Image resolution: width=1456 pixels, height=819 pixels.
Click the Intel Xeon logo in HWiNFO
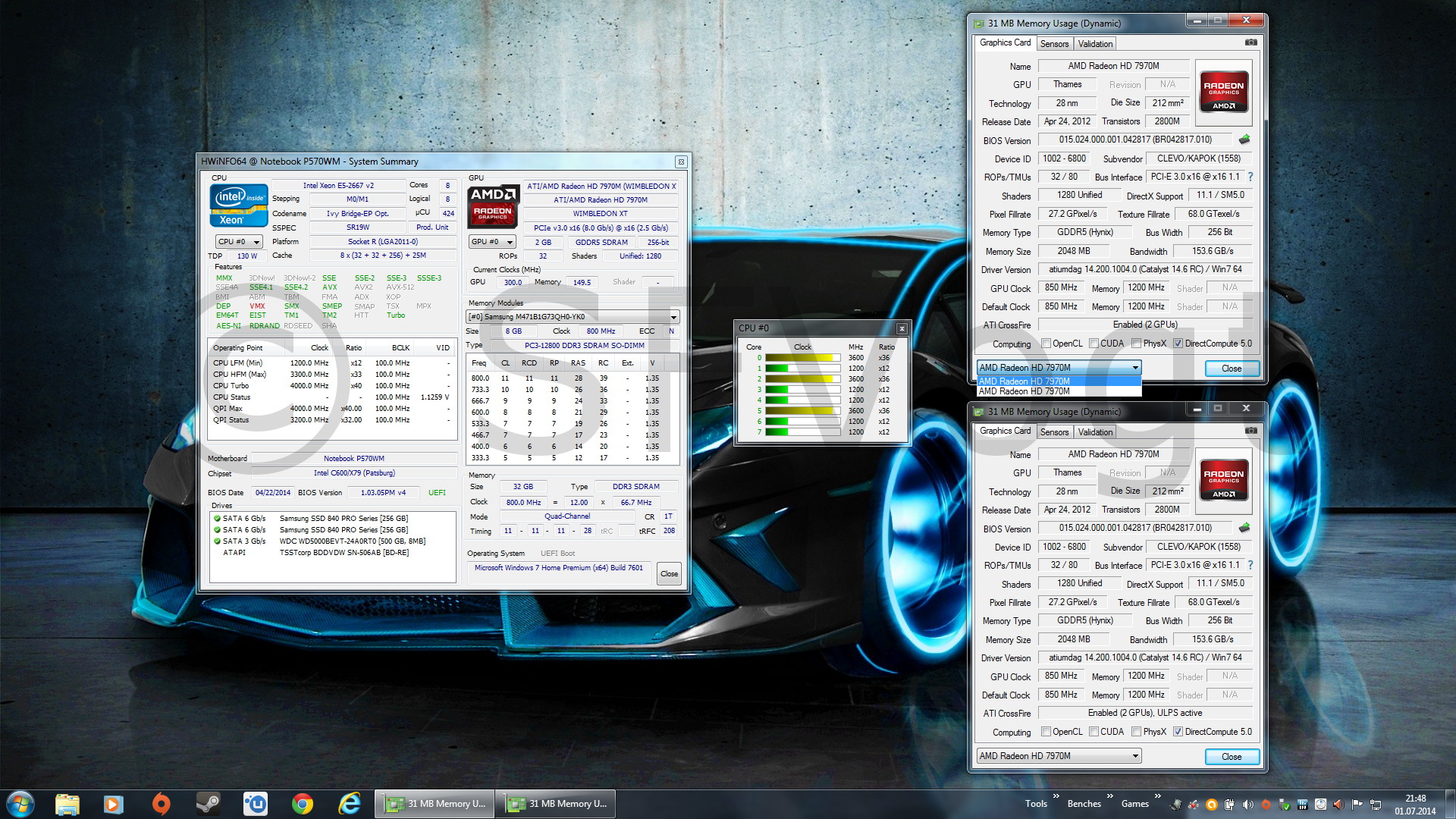pos(239,205)
